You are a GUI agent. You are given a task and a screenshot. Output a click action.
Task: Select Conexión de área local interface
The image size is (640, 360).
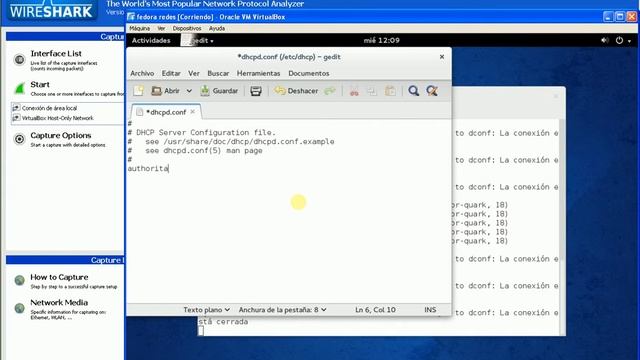pos(49,108)
